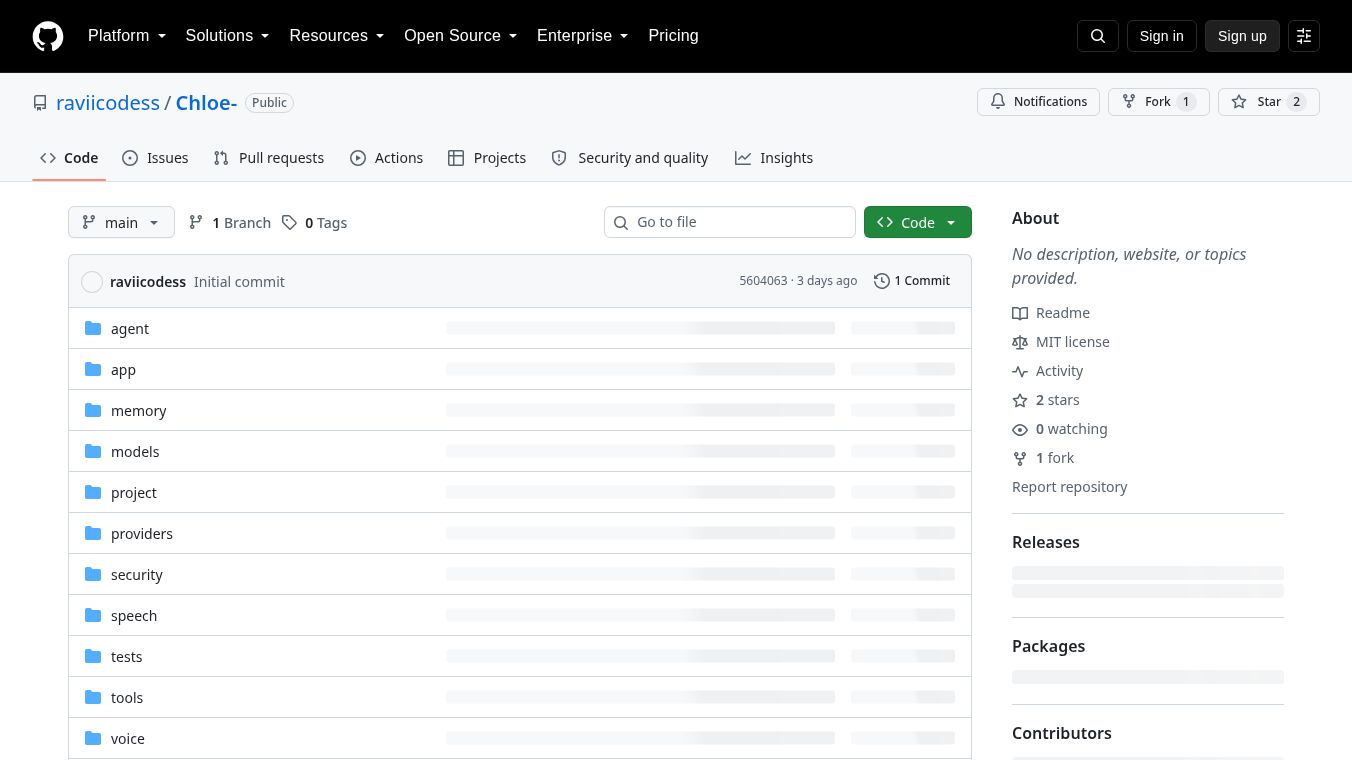Go to the GitHub homepage logo
This screenshot has height=760, width=1352.
[48, 36]
